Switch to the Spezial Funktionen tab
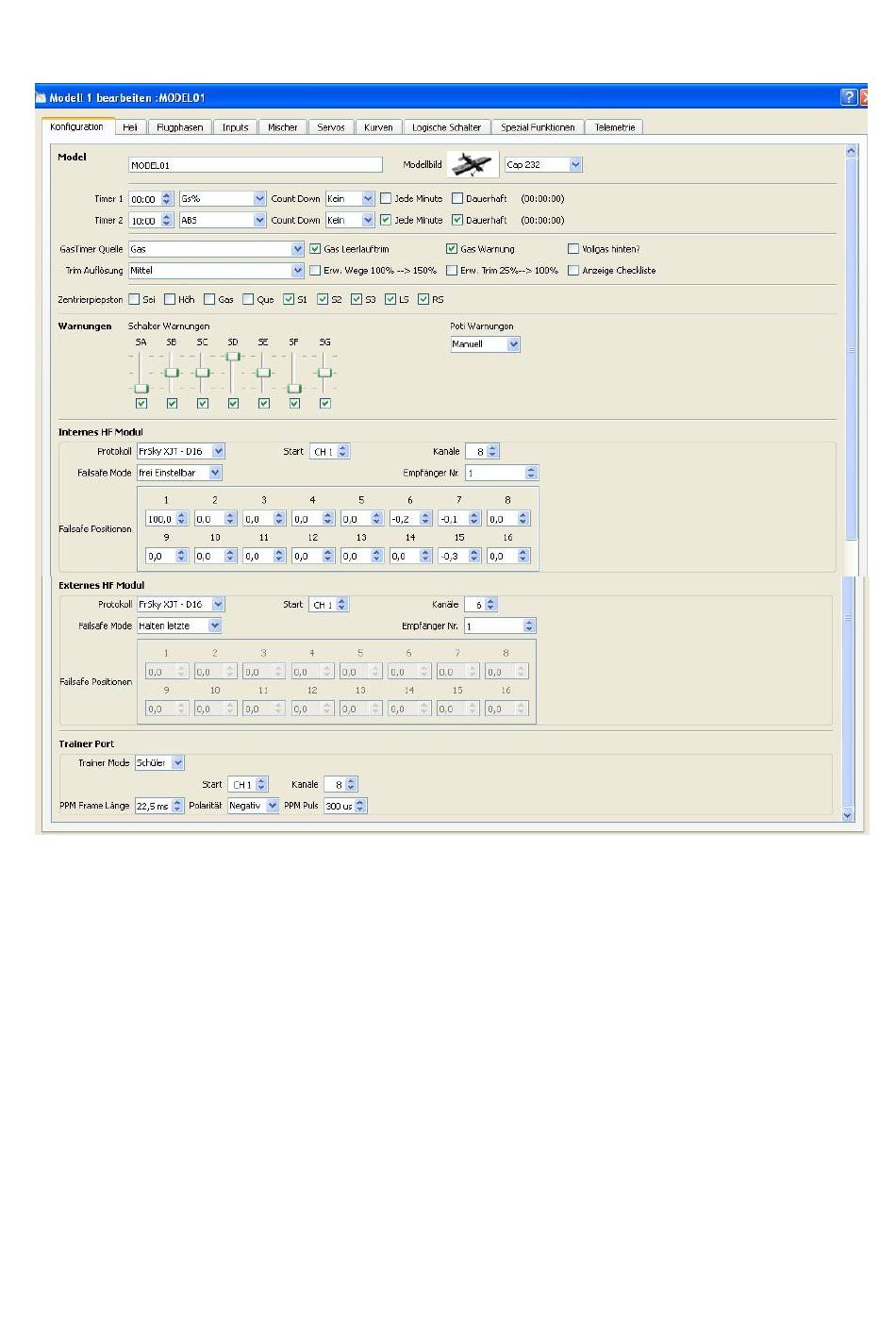Screen dimensions: 896x1319 (x=538, y=127)
